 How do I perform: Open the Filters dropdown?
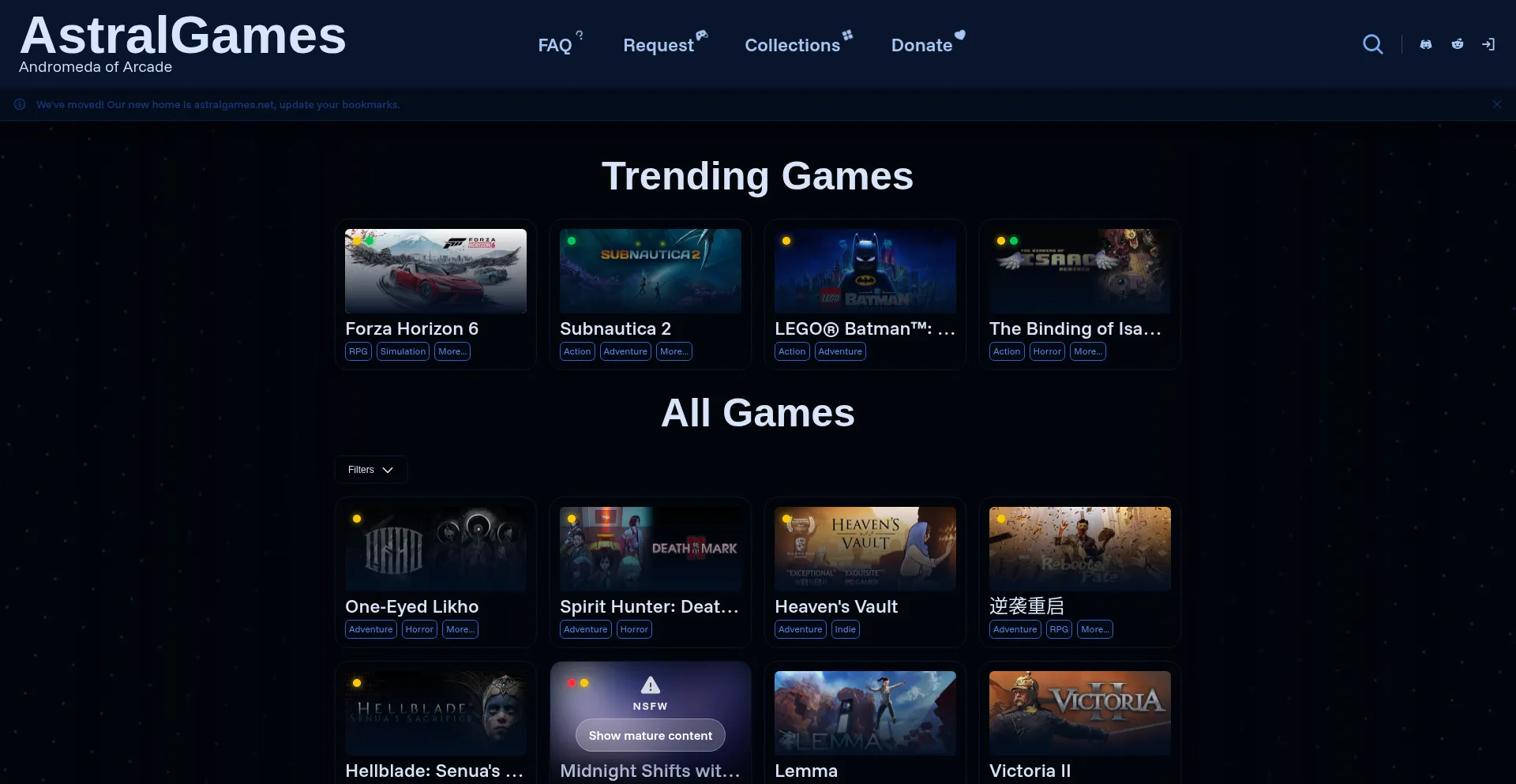click(x=371, y=470)
